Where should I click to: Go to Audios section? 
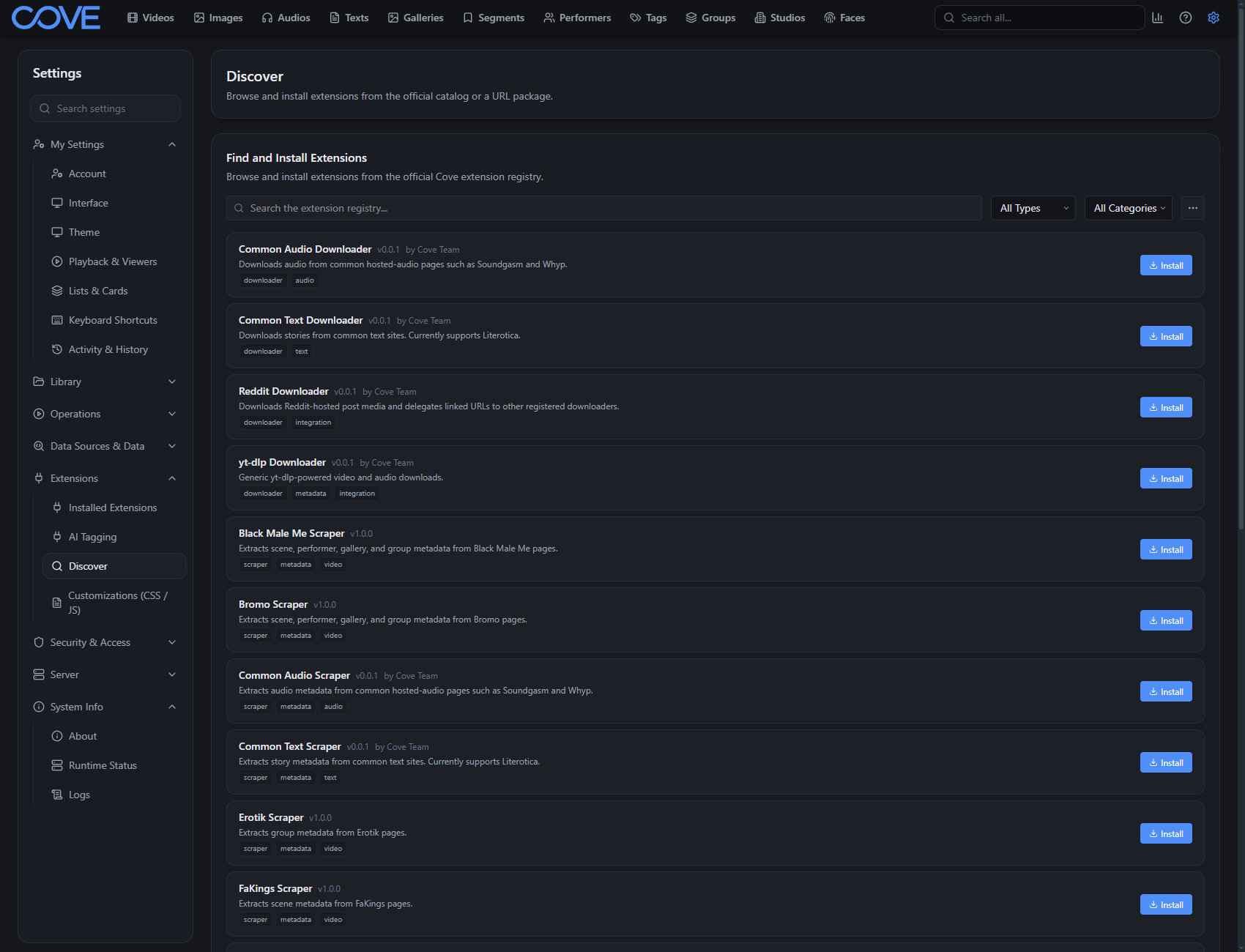pyautogui.click(x=286, y=18)
